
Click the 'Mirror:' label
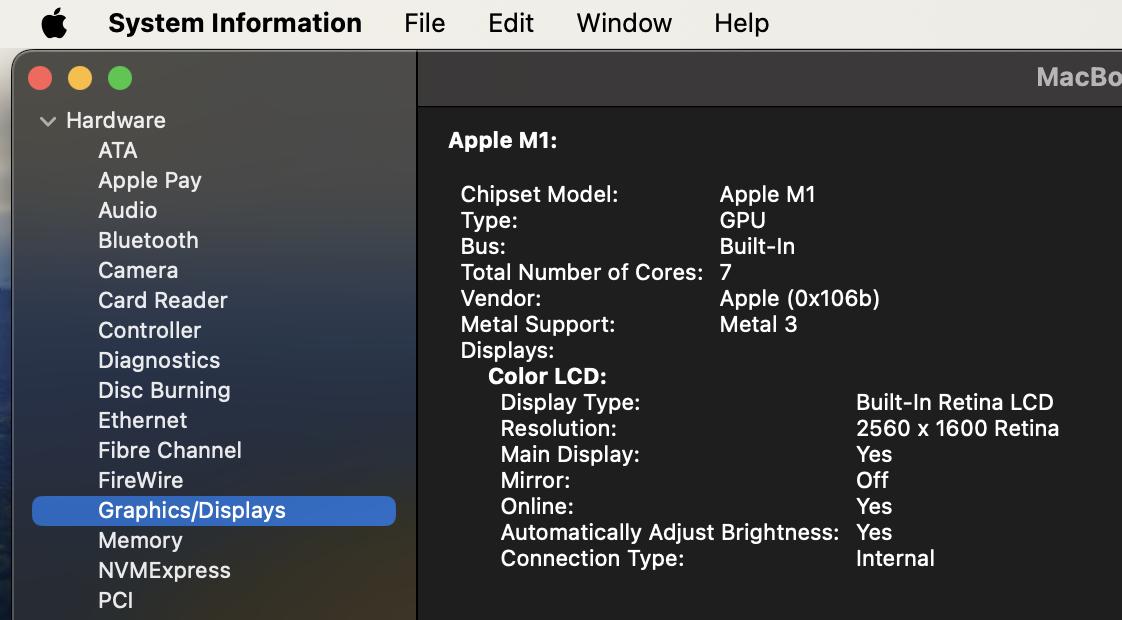(535, 480)
